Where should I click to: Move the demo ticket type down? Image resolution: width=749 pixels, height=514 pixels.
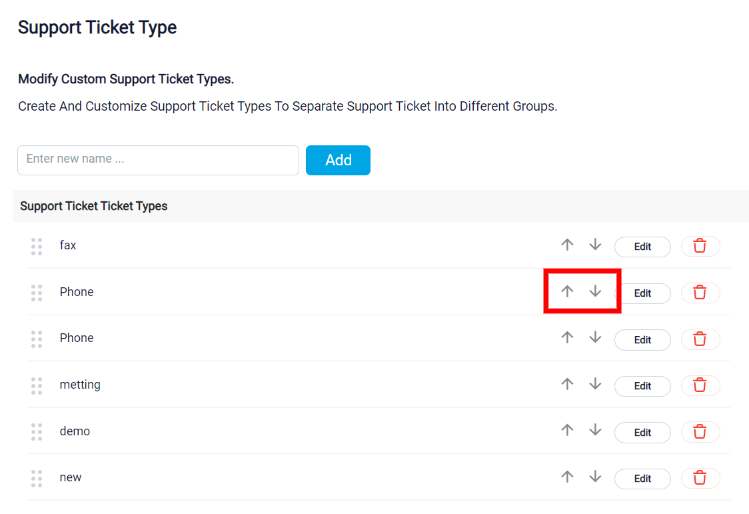(595, 430)
